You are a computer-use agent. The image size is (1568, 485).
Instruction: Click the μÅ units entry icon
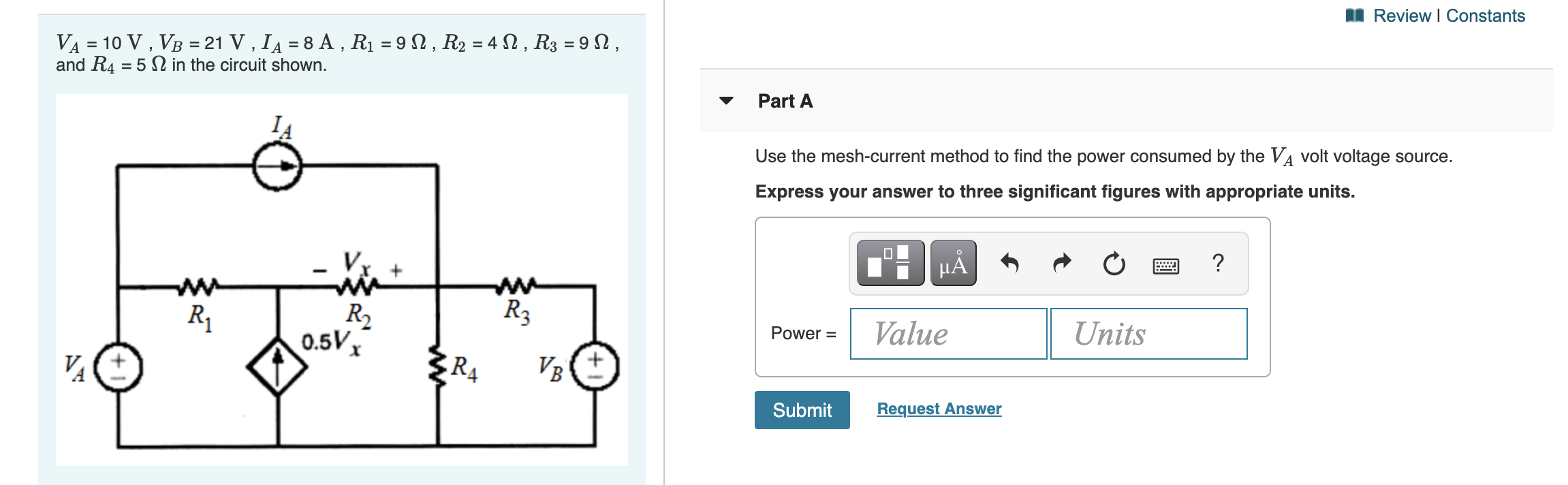point(953,265)
